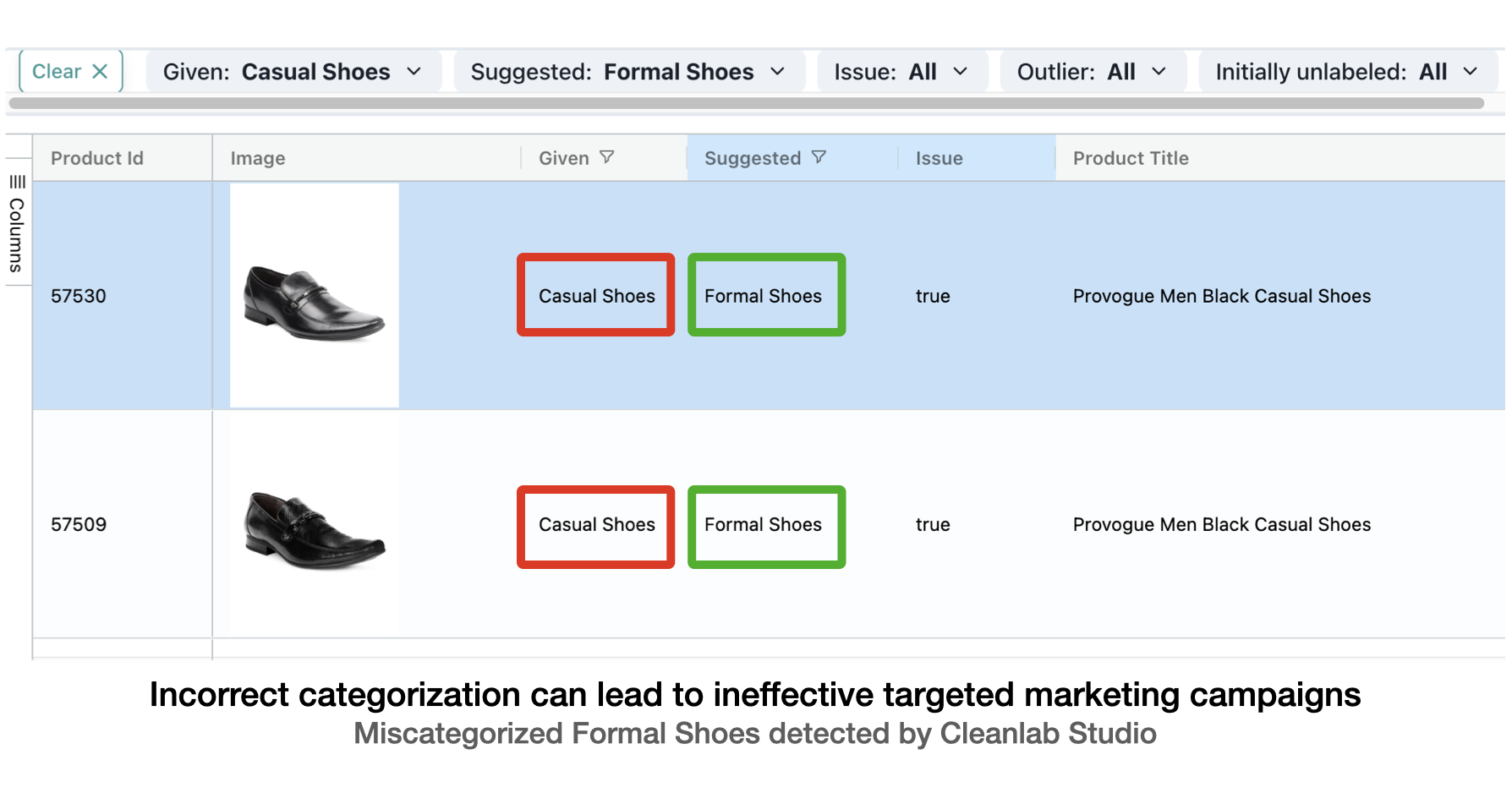Click the filter icon beside Given column header
Screen dimensions: 1512x793
tap(607, 157)
